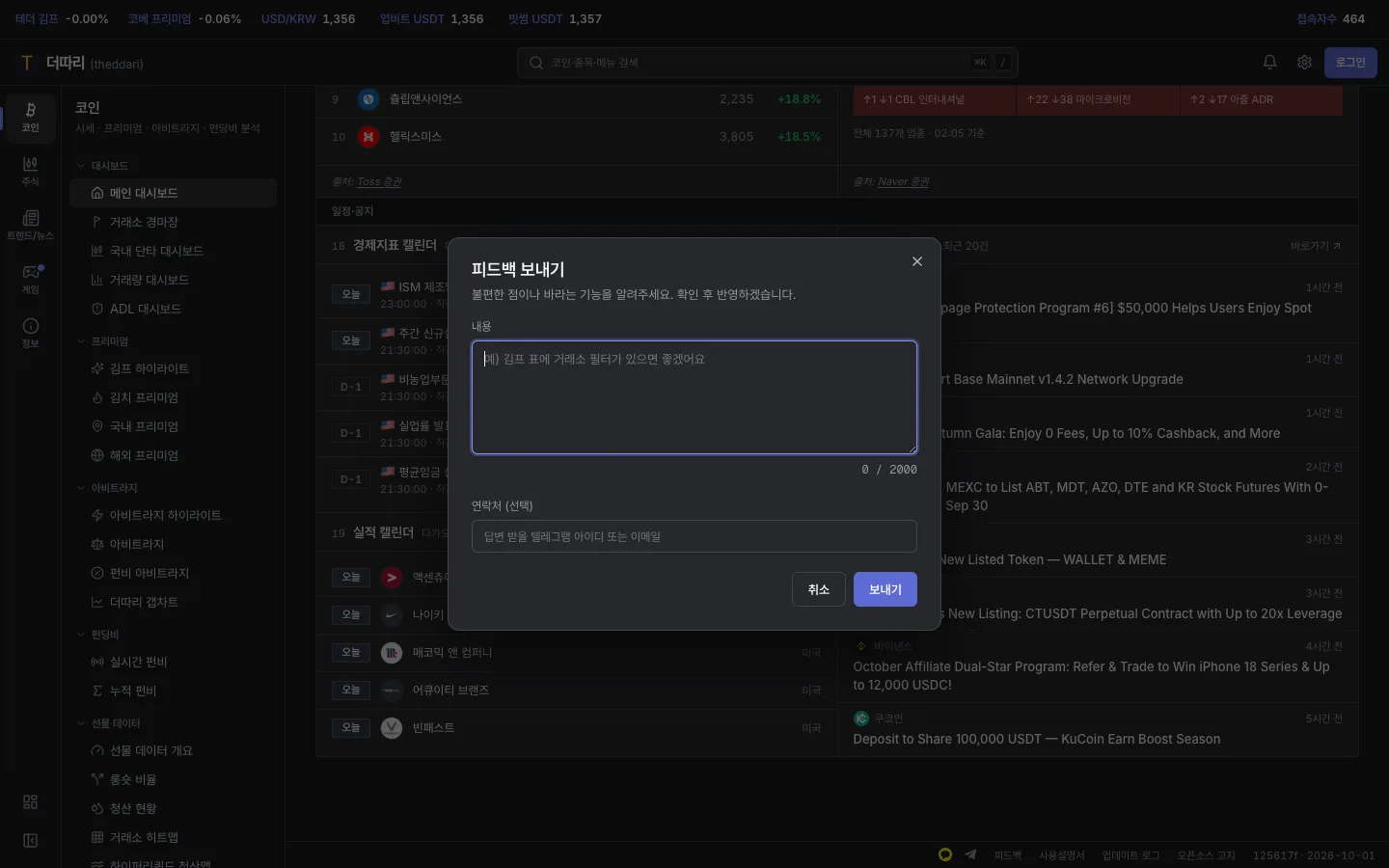The width and height of the screenshot is (1389, 868).
Task: Collapse the 아비트라지 sidebar group
Action: click(x=107, y=488)
